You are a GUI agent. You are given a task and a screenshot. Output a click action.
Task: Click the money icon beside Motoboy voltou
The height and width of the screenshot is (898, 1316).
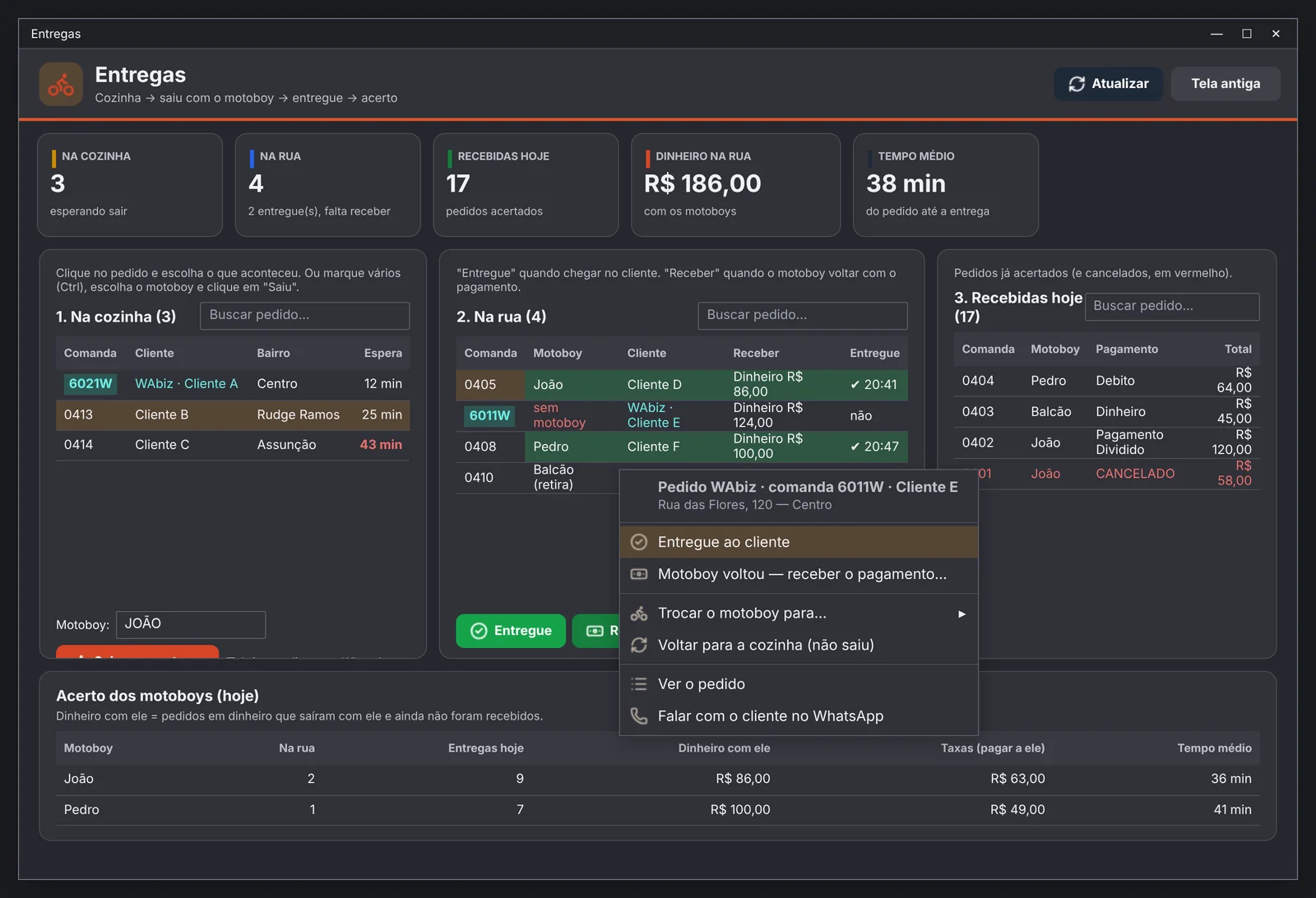(x=638, y=574)
